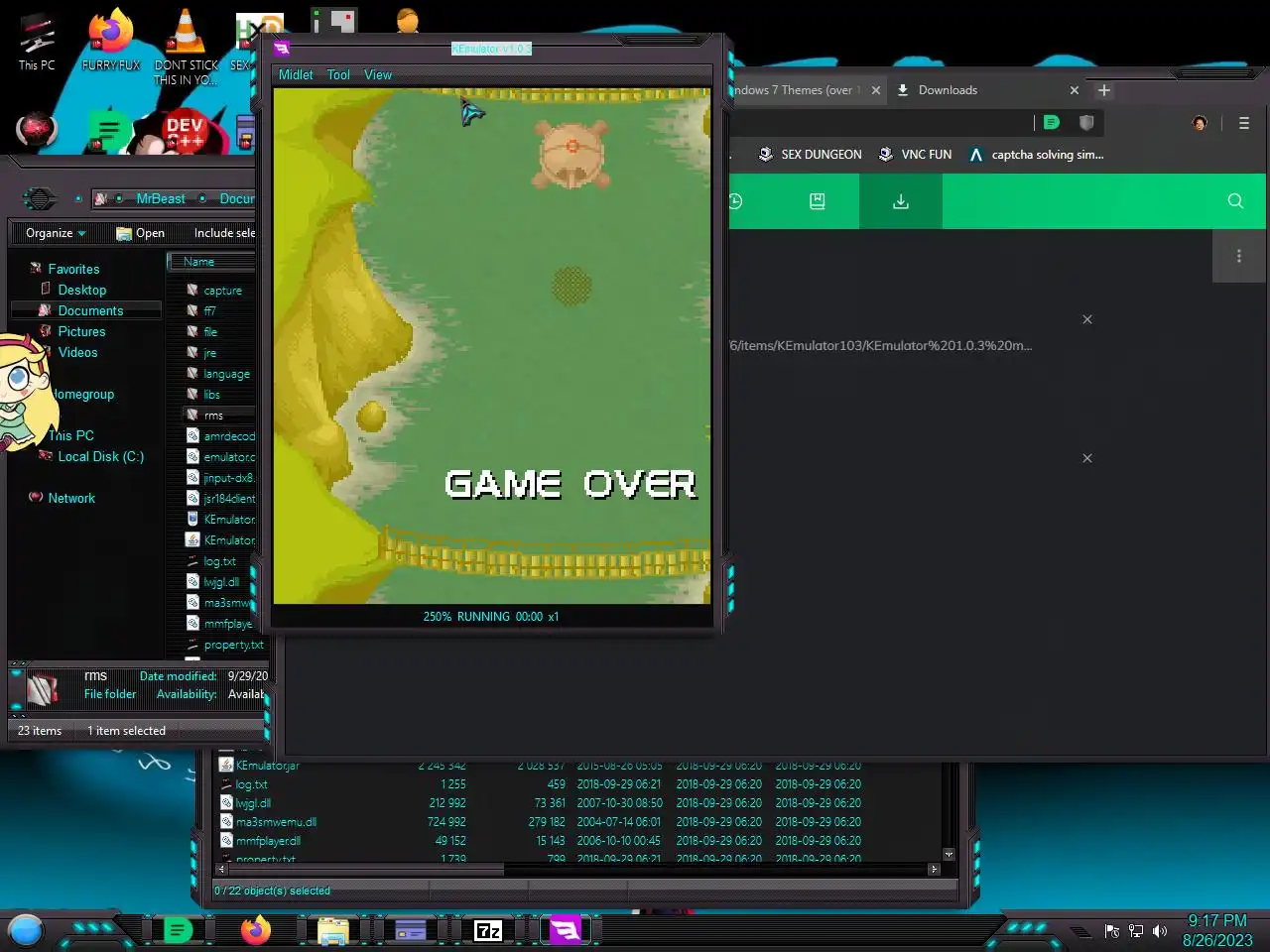Open the Organize dropdown in Explorer
Image resolution: width=1270 pixels, height=952 pixels.
click(x=56, y=233)
